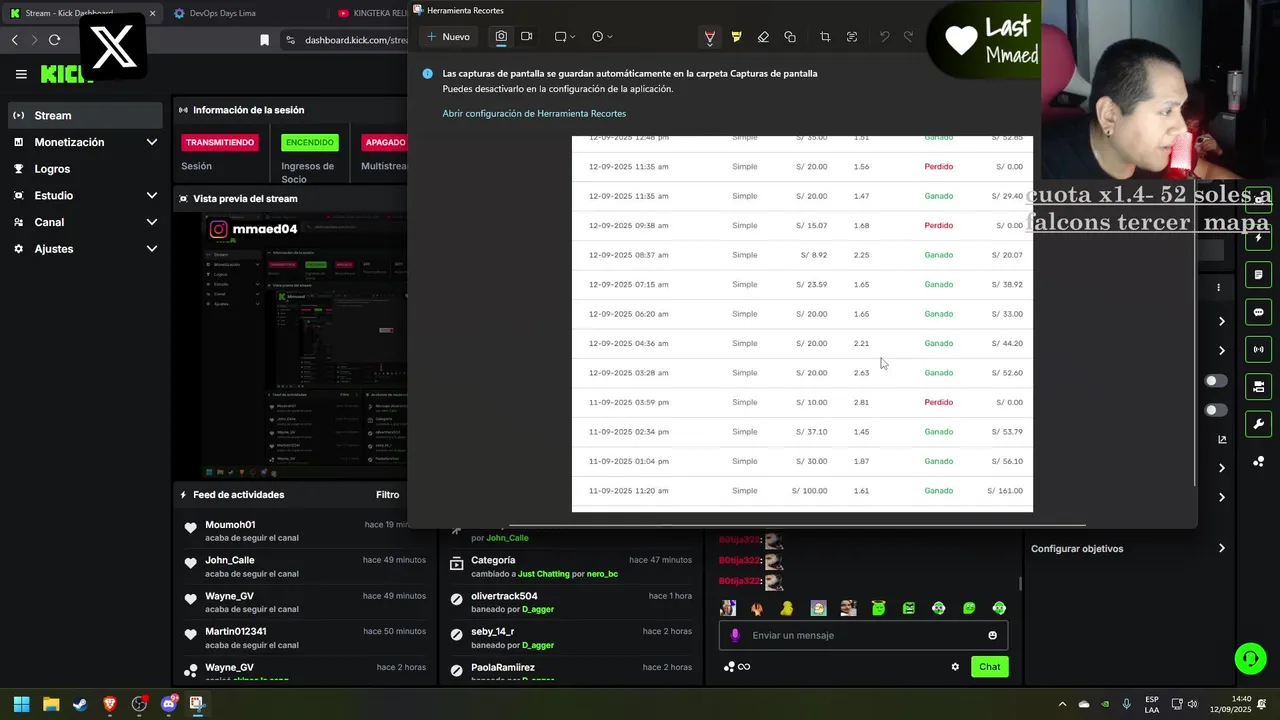Screen dimensions: 1280x720
Task: Click Nuevo to start a new snip
Action: [447, 37]
